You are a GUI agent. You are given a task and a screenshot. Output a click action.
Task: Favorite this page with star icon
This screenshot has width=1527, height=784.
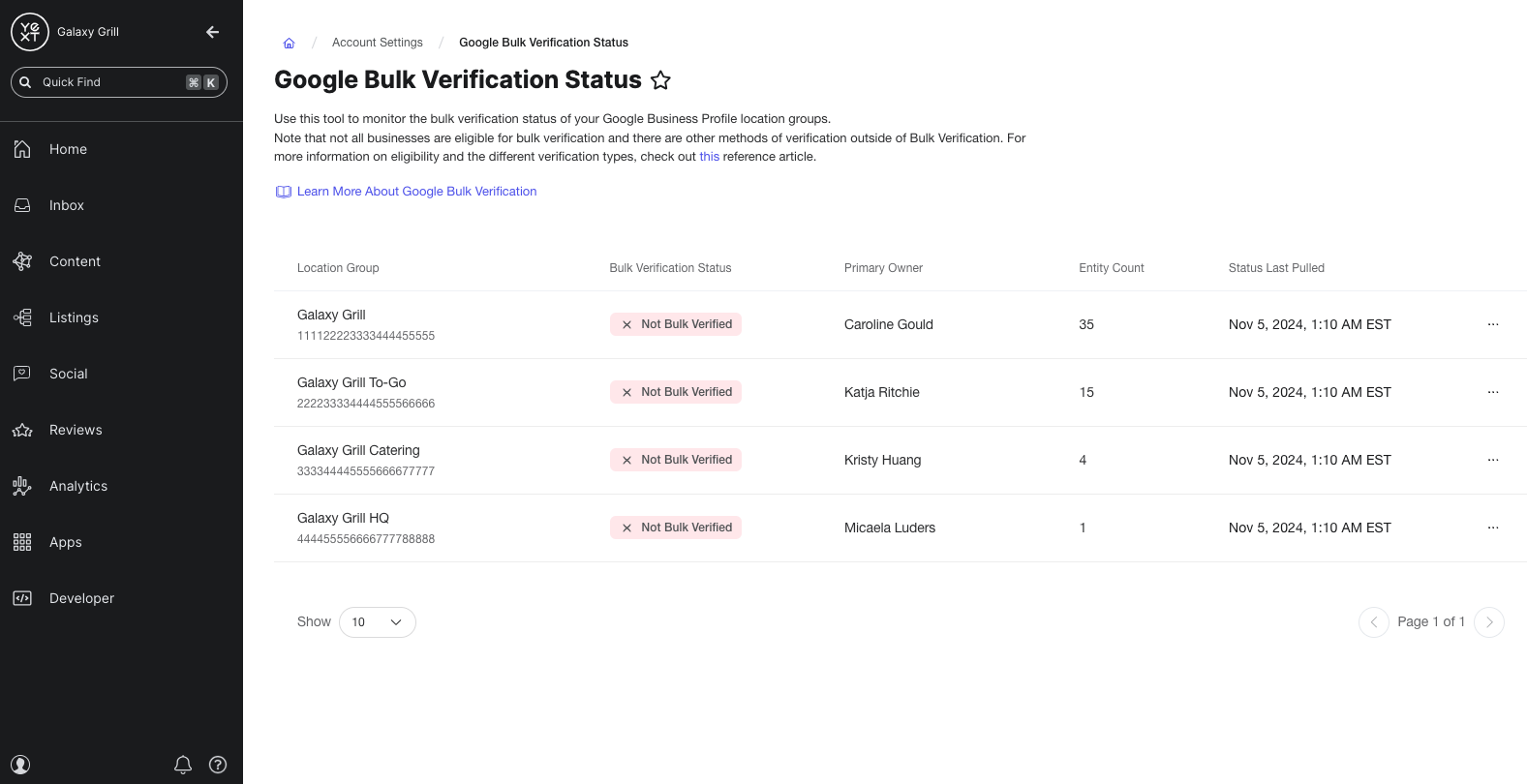pos(660,80)
